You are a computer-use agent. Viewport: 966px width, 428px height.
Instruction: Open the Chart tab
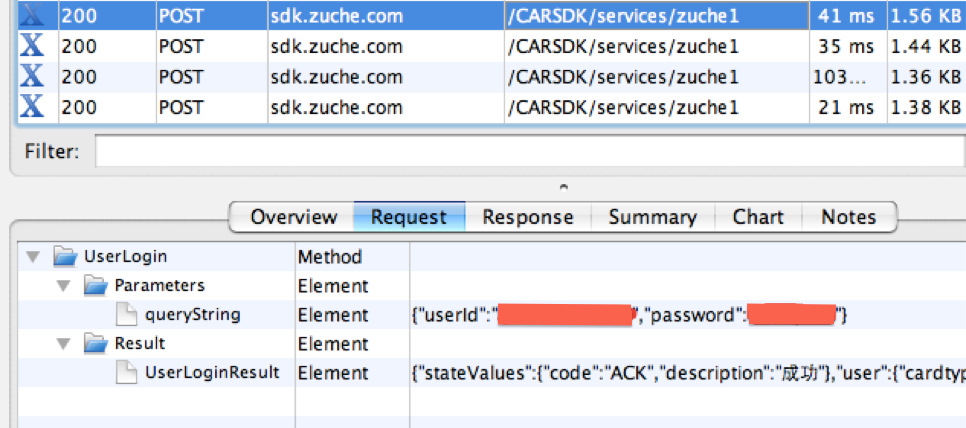(758, 217)
